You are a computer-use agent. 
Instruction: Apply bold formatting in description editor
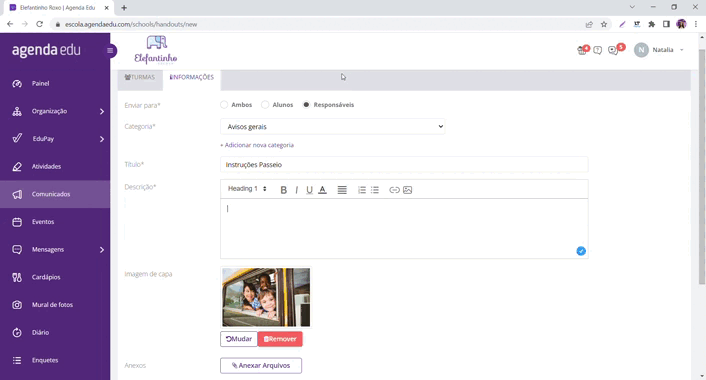(284, 190)
